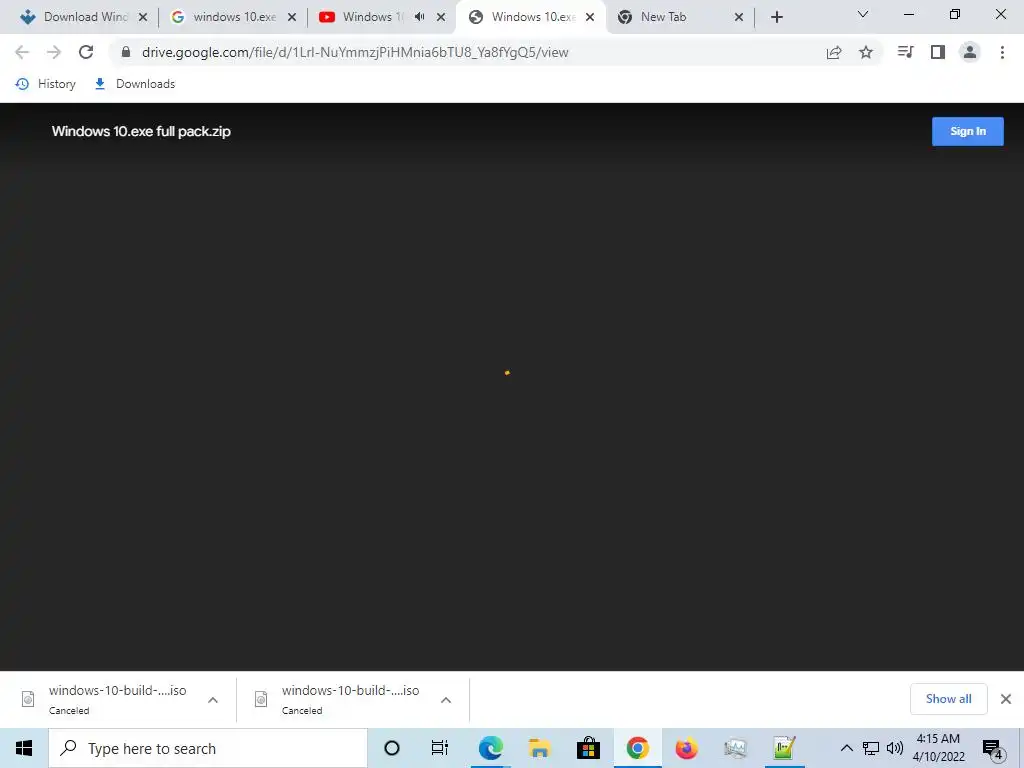The width and height of the screenshot is (1024, 768).
Task: Open Task View
Action: [440, 748]
